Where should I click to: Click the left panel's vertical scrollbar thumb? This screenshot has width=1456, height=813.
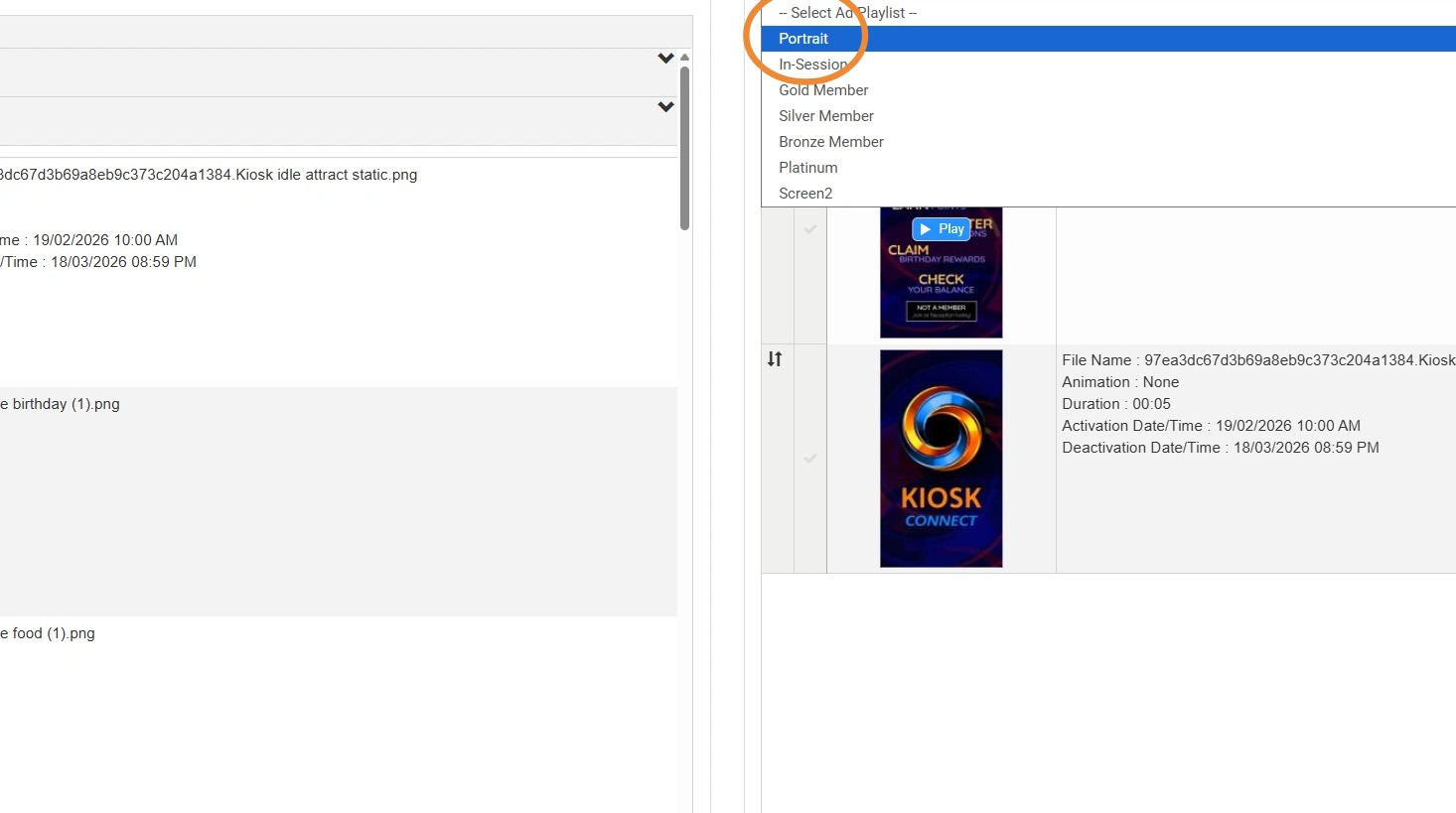[x=684, y=148]
